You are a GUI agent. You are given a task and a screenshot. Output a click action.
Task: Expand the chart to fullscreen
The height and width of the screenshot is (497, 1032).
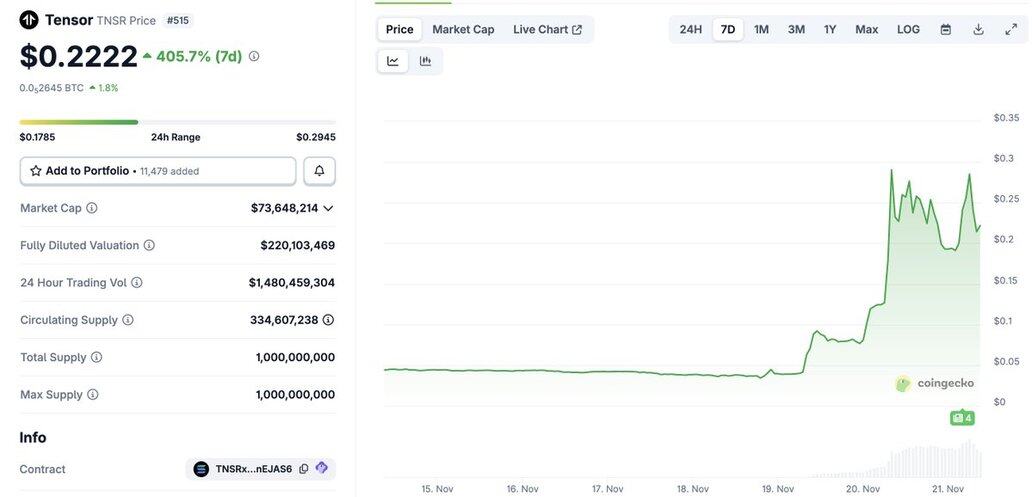[x=1011, y=29]
